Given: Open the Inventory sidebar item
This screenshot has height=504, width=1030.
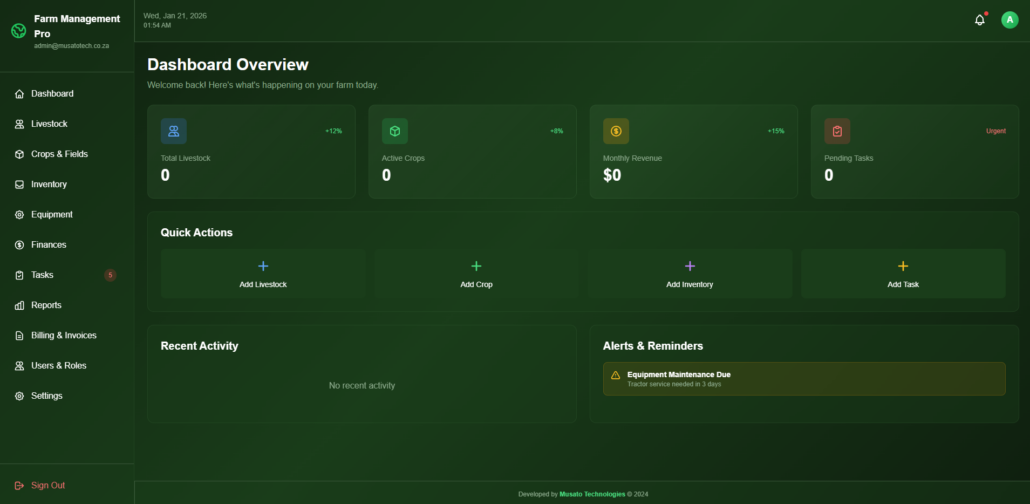Looking at the screenshot, I should point(49,184).
